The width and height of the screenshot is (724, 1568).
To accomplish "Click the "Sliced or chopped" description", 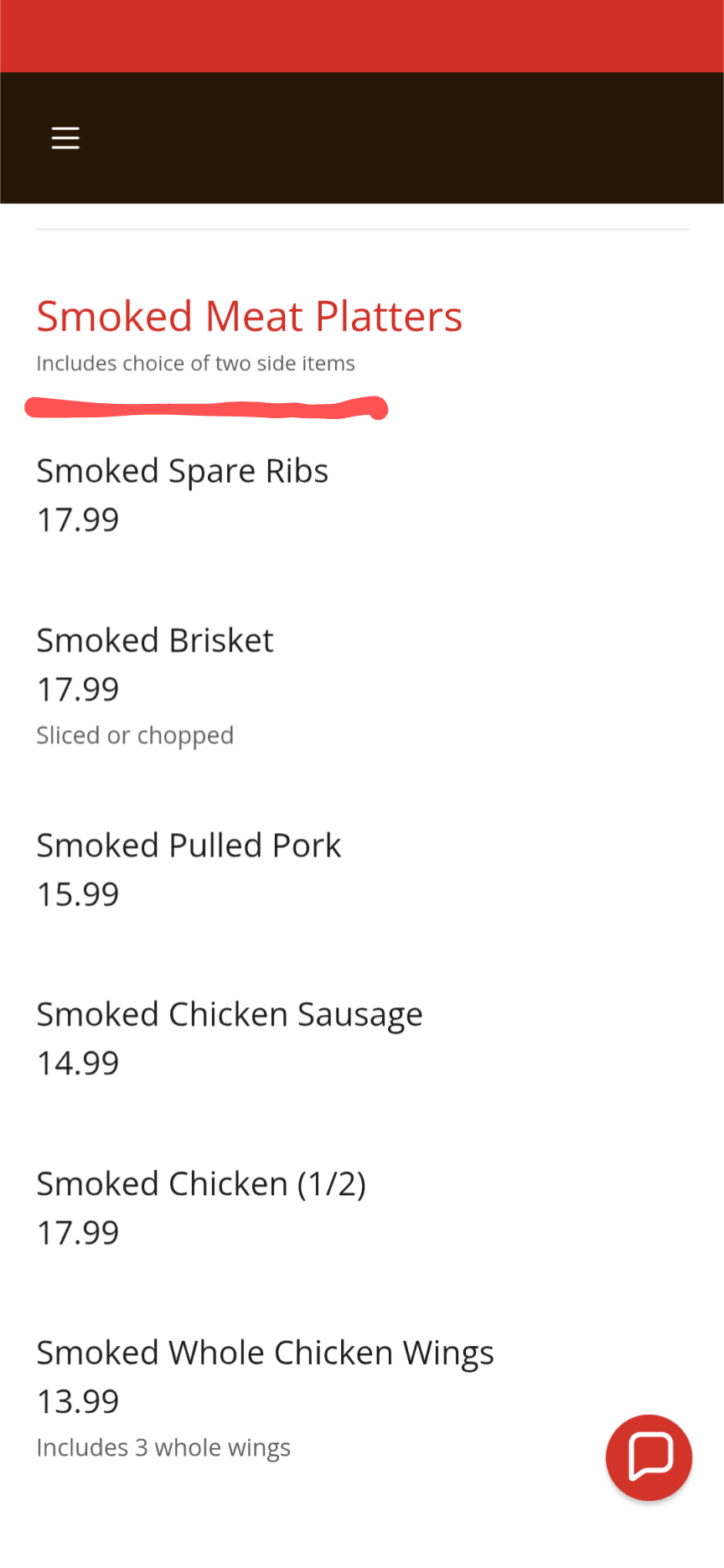I will click(135, 735).
